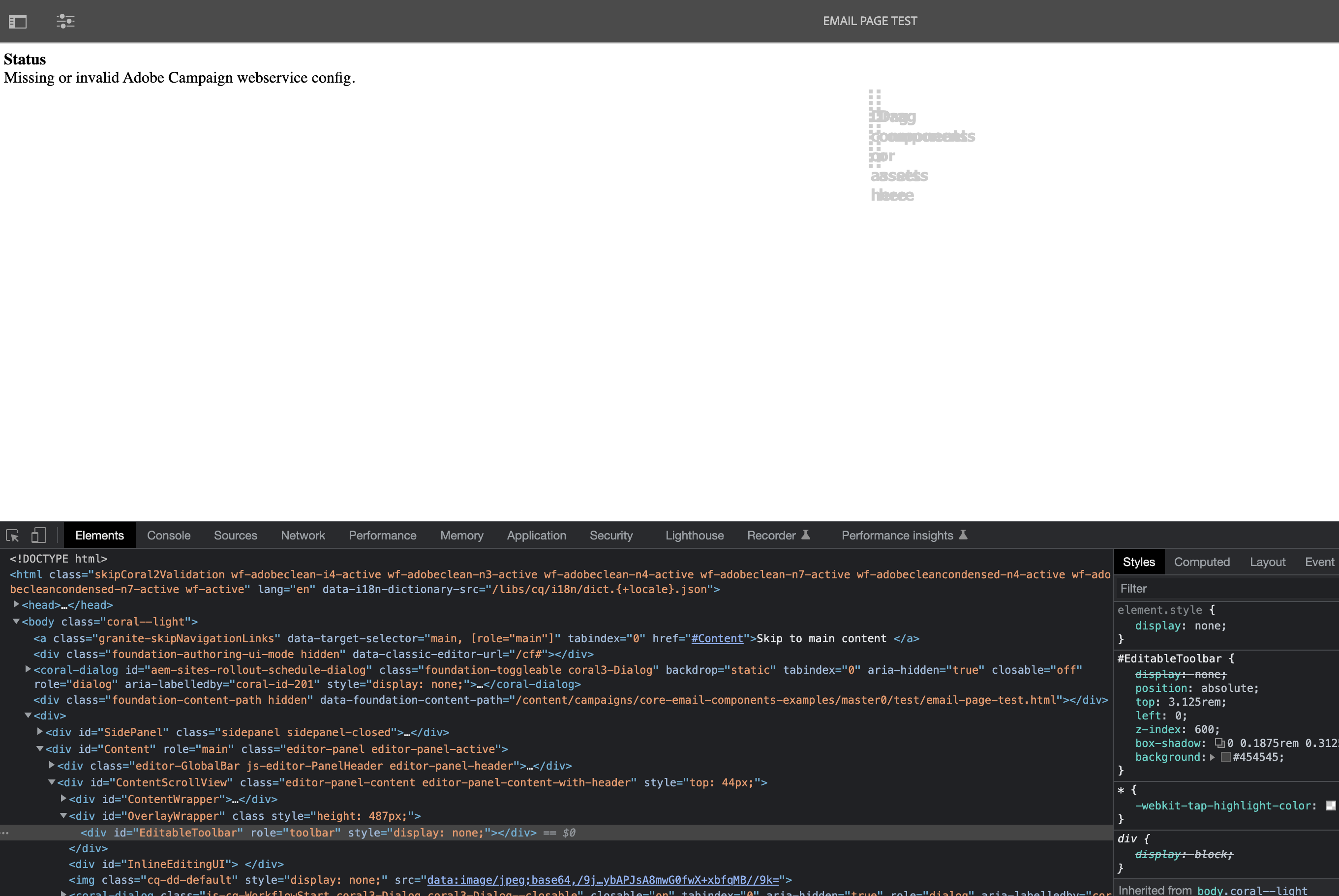Click the ellipsis beside EditableToolbar div
1339x896 pixels.
coord(5,833)
